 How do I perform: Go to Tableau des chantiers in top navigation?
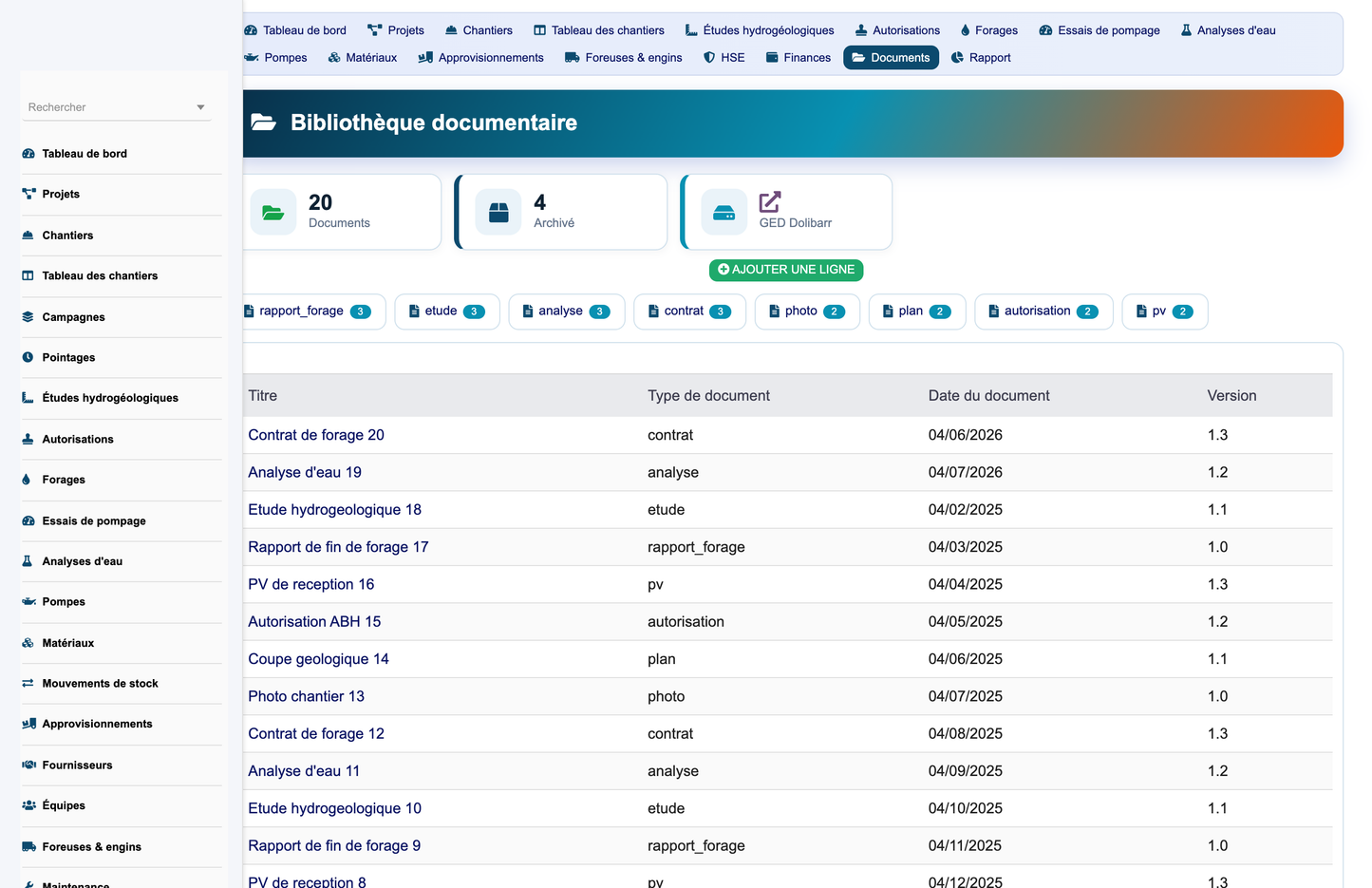(599, 30)
